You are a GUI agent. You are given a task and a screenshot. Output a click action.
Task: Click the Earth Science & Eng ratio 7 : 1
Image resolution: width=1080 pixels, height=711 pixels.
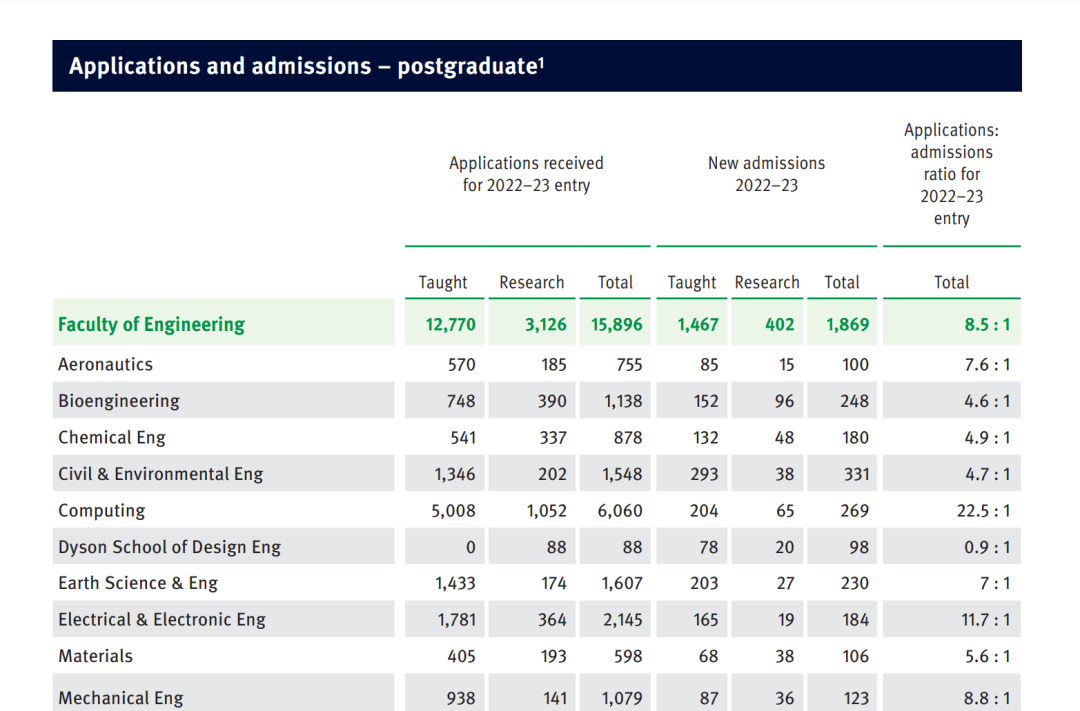(995, 584)
